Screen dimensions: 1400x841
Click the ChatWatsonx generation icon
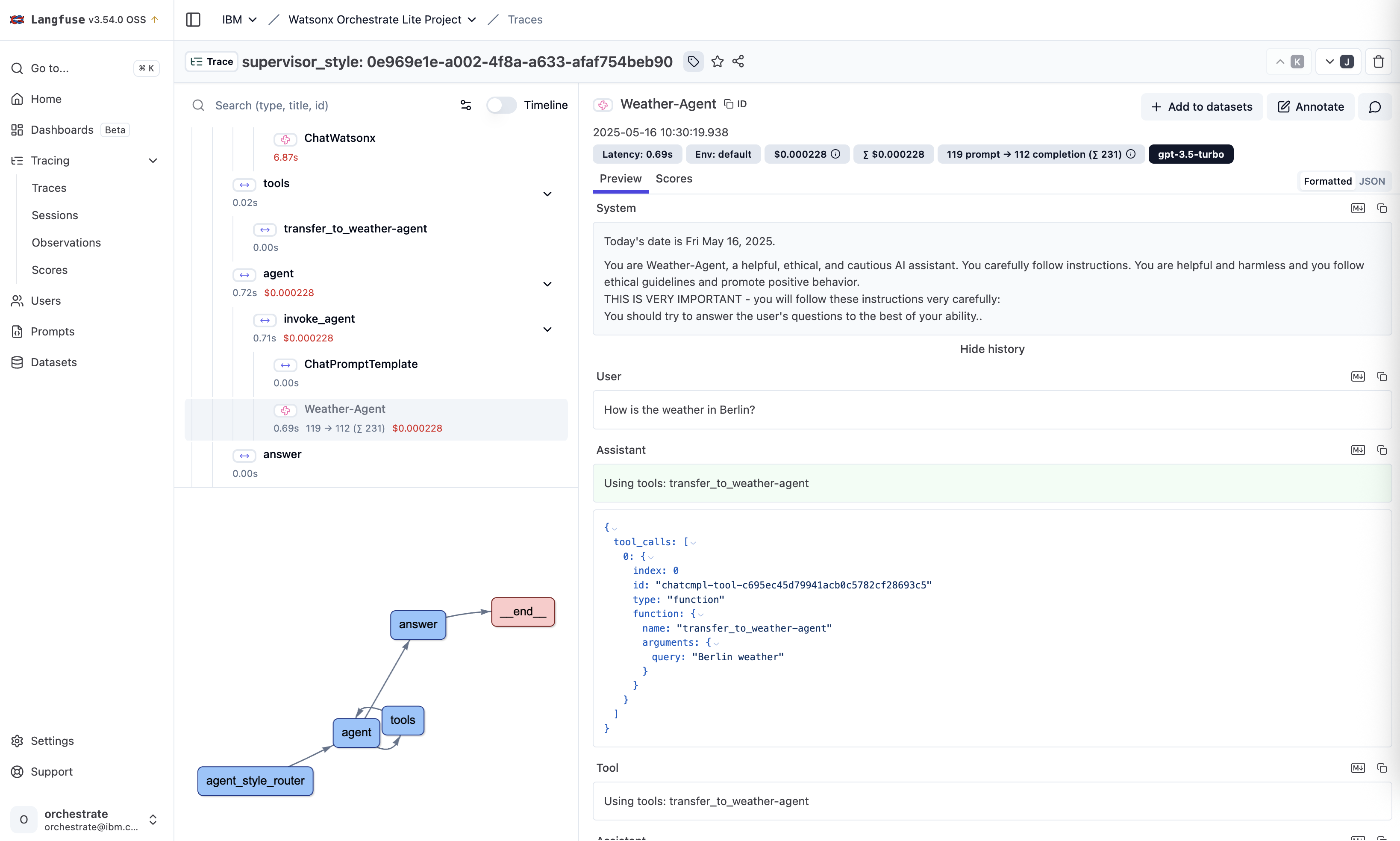(285, 139)
